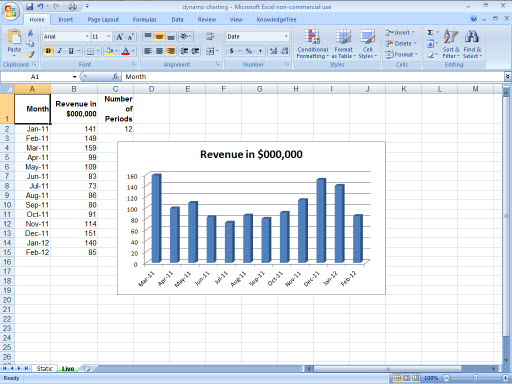Click the AutoSum sigma icon
This screenshot has width=512, height=384.
click(x=430, y=33)
